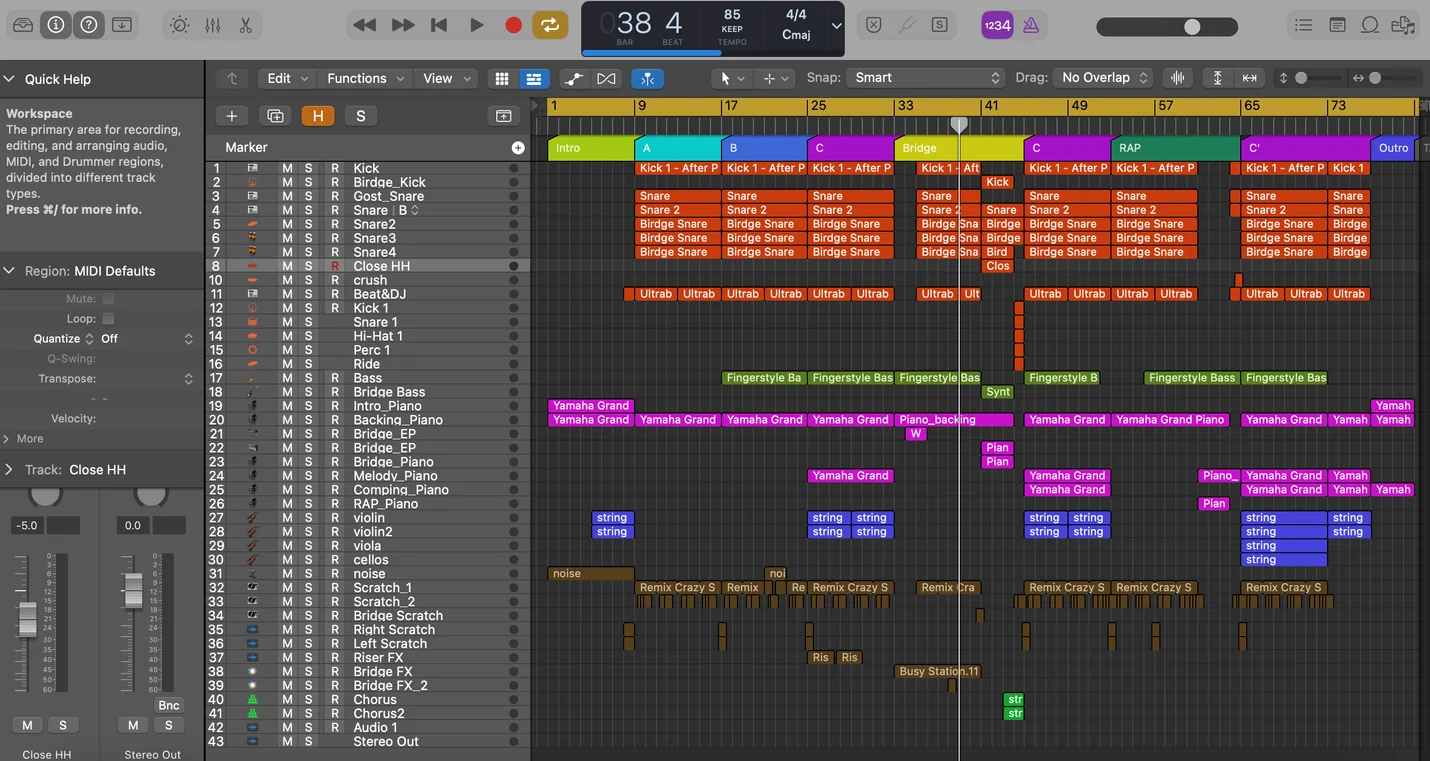Open the Drag No Overlap dropdown
This screenshot has width=1430, height=761.
(1103, 78)
